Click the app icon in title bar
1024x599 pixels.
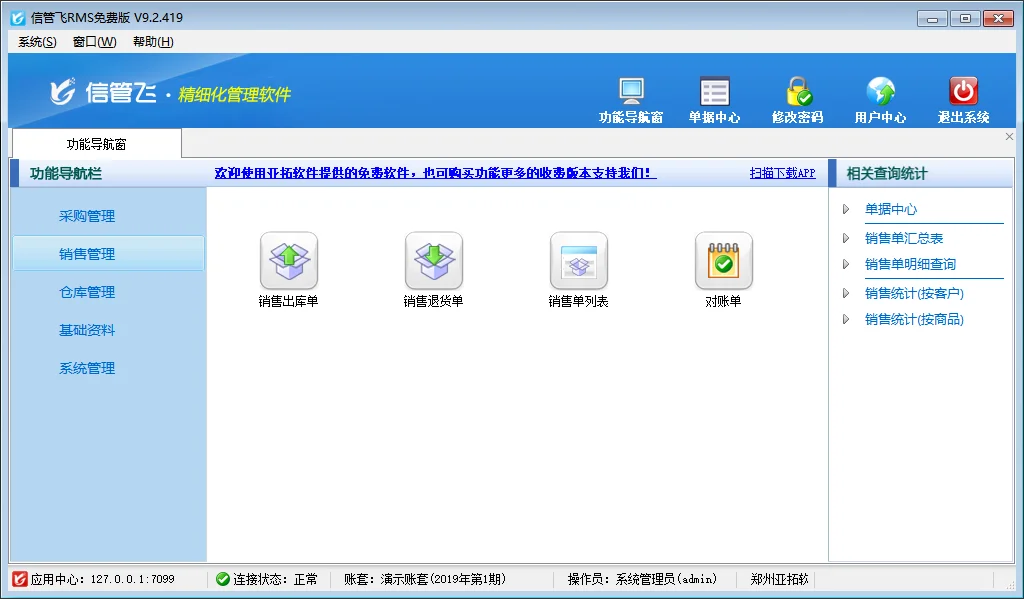(18, 18)
